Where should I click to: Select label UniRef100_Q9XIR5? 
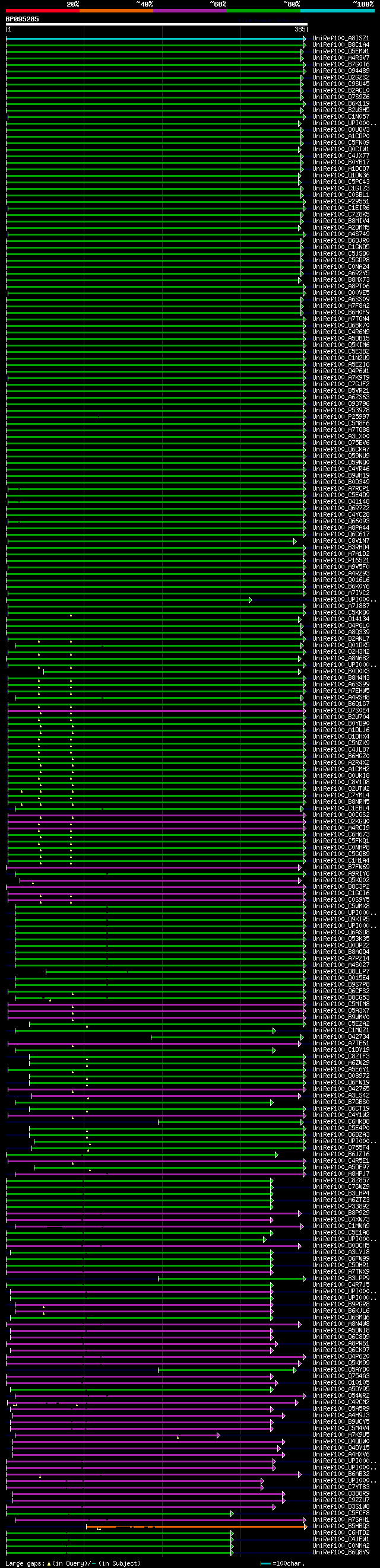(341, 920)
